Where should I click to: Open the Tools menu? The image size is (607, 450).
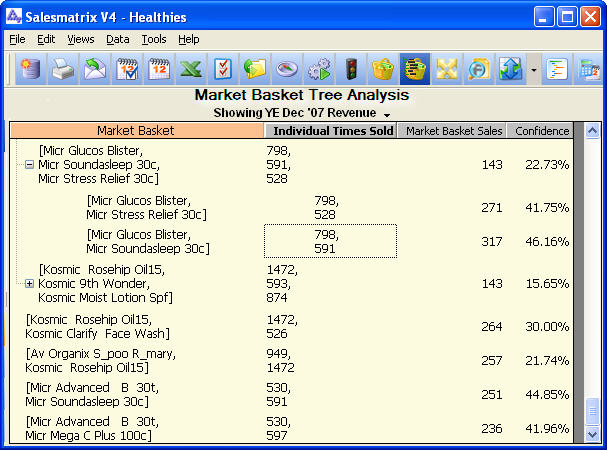tap(154, 39)
